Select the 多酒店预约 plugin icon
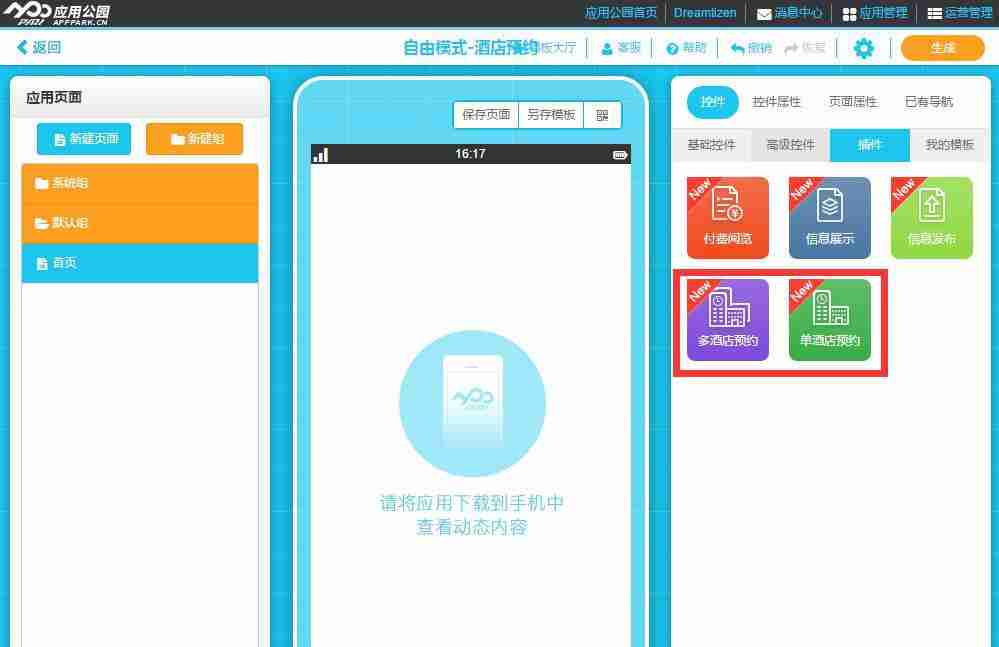Viewport: 999px width, 647px height. coord(727,320)
